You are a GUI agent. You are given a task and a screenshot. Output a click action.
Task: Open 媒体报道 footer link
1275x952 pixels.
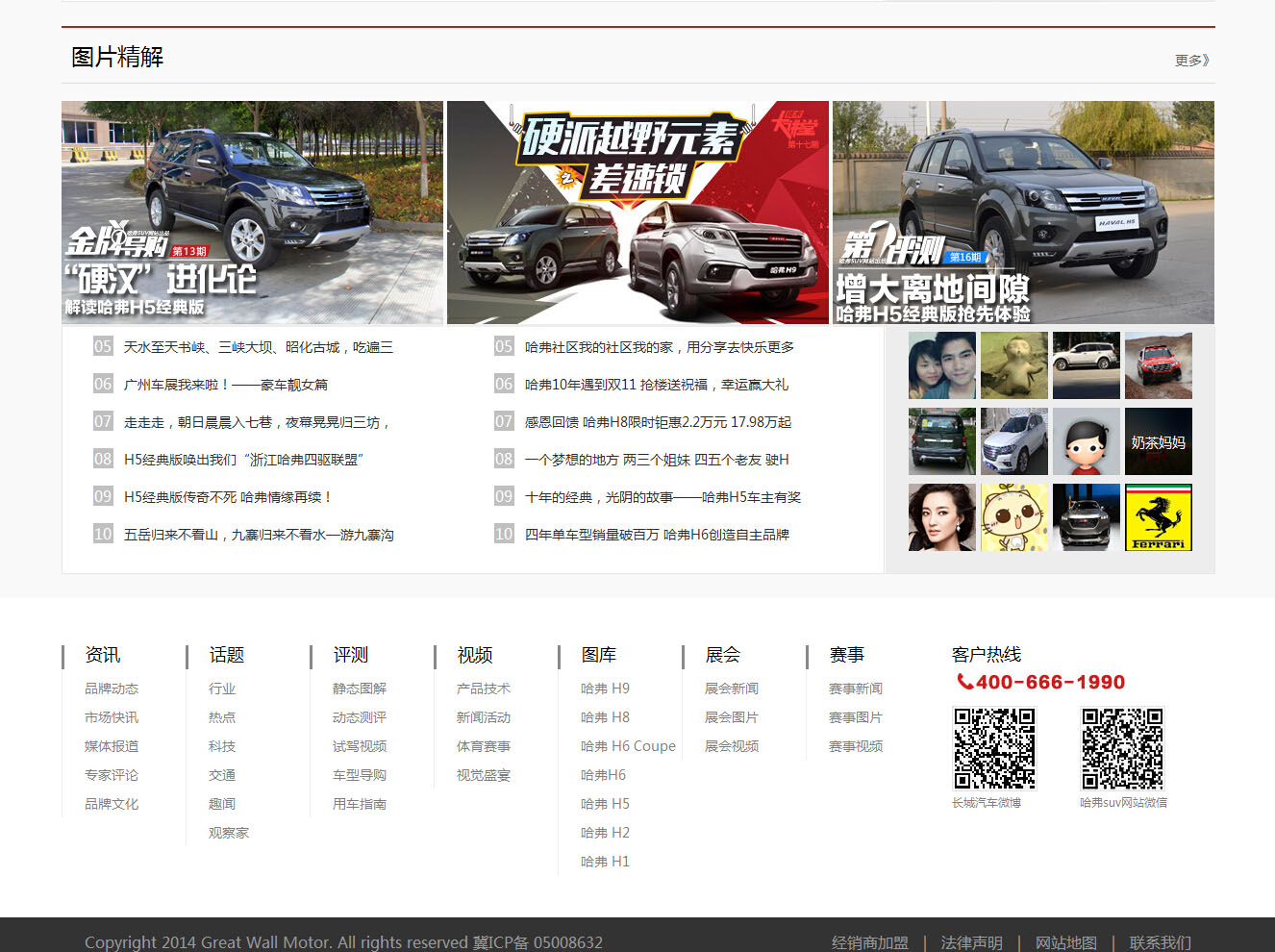pyautogui.click(x=112, y=746)
